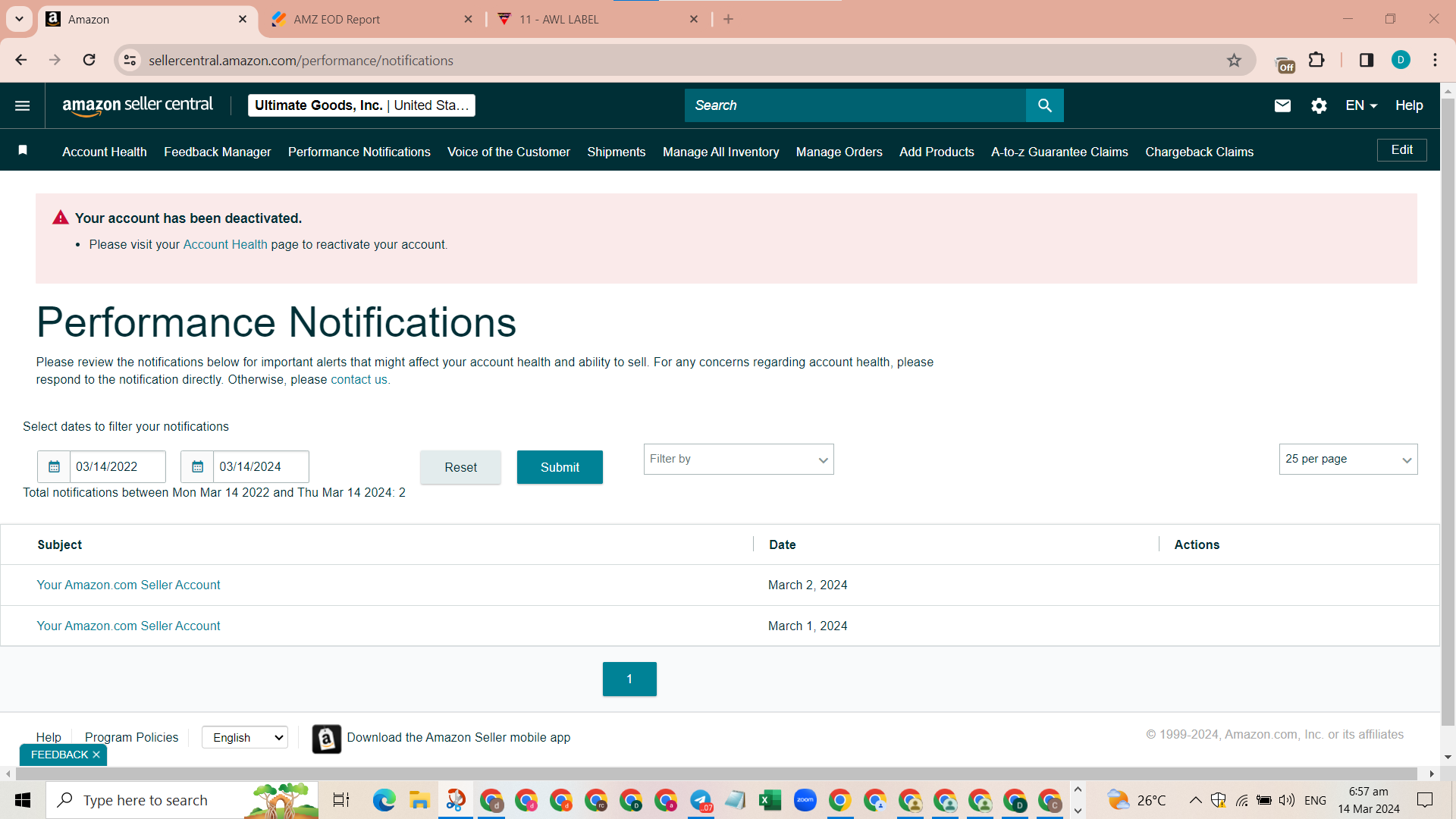Click the Reset button
Viewport: 1456px width, 819px height.
(x=460, y=467)
